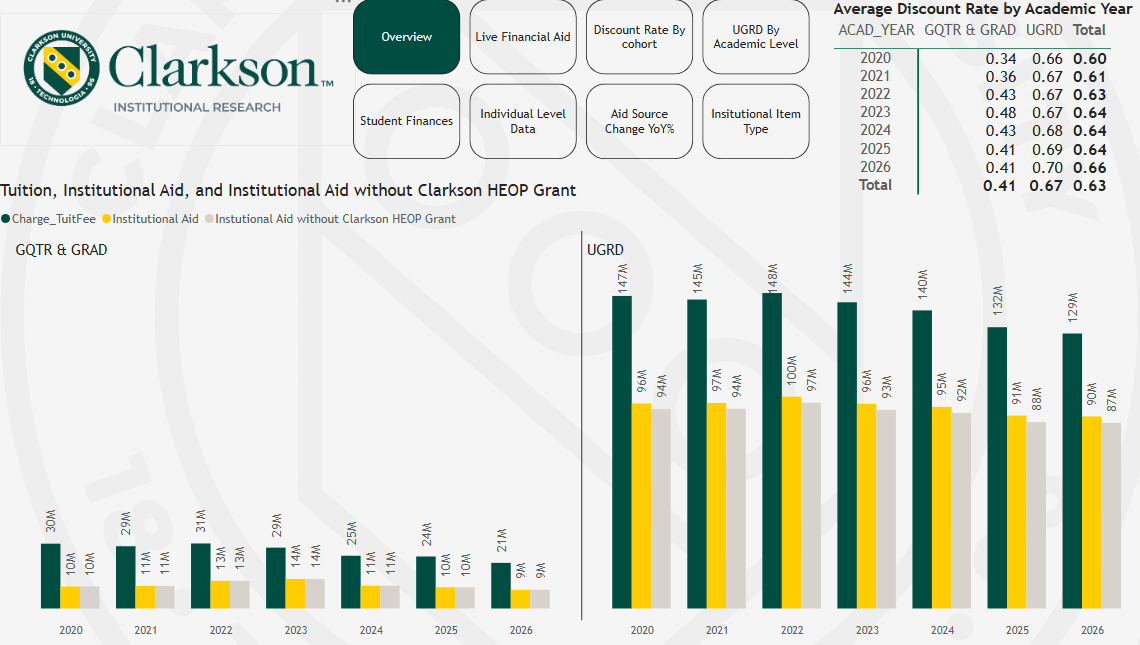Select the 148M UGRD tuition bar for 2022

[x=772, y=450]
